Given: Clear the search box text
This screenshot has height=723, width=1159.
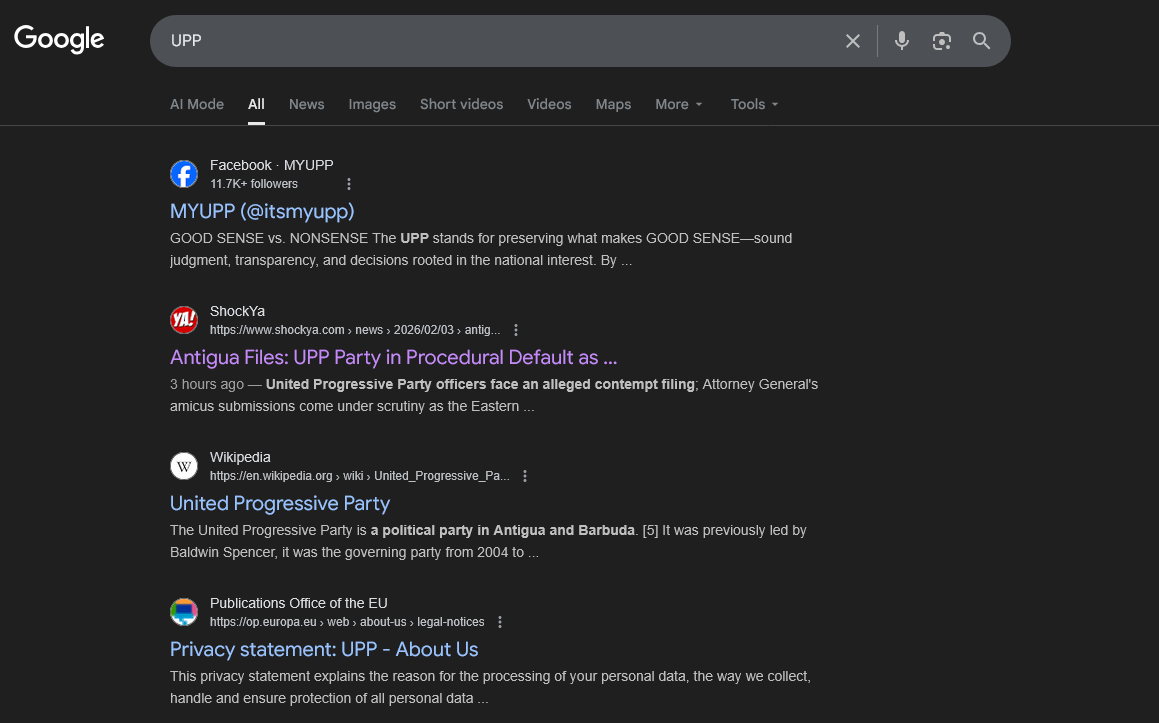Looking at the screenshot, I should tap(852, 41).
